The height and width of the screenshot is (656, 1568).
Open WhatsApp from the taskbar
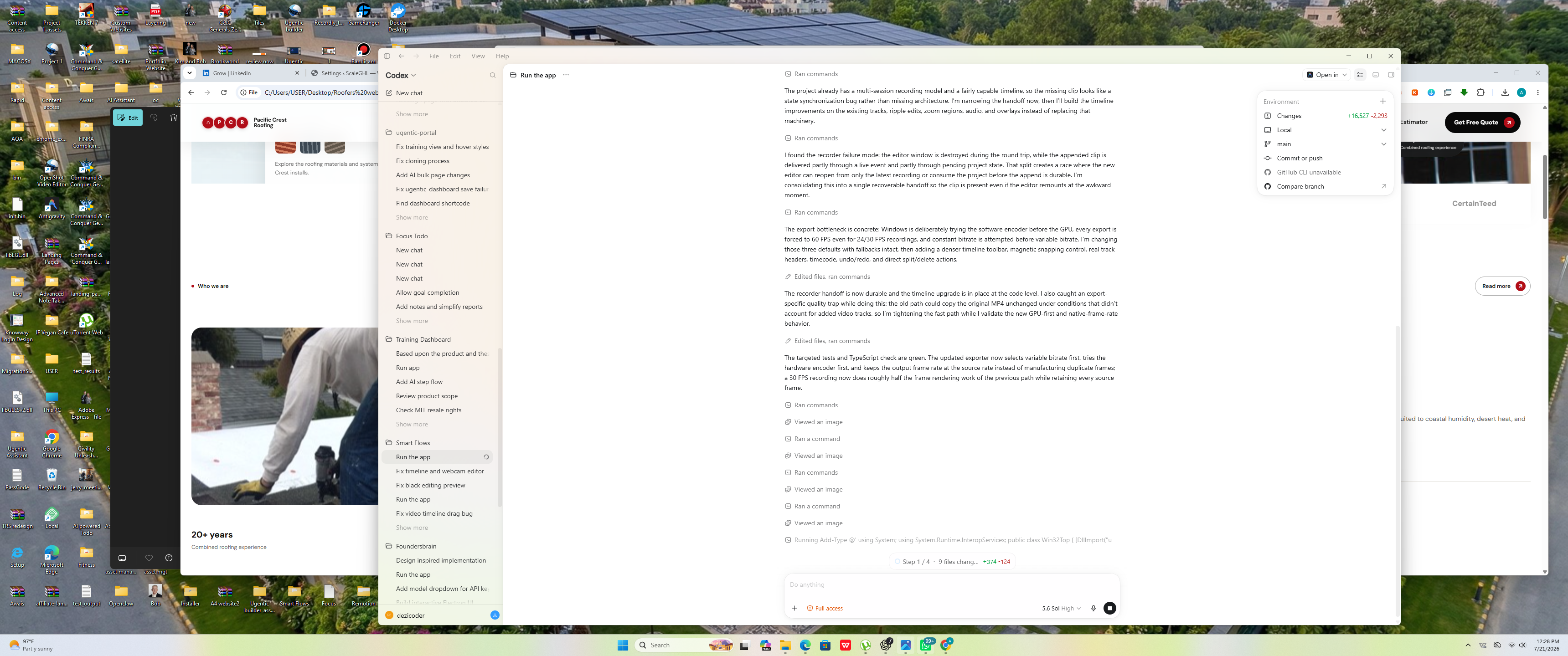[x=925, y=645]
